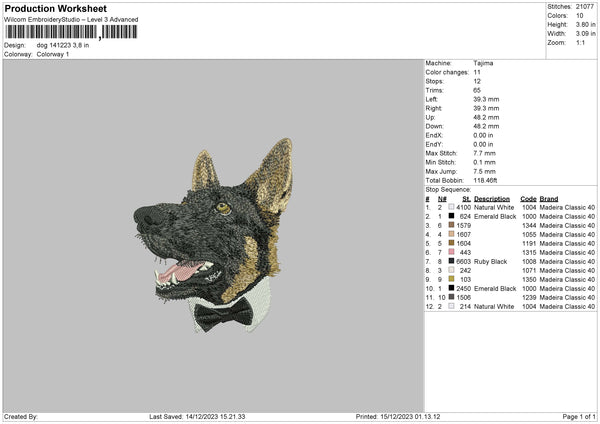The height and width of the screenshot is (424, 600).
Task: Select the tan 1607 thread swatch
Action: coord(452,234)
